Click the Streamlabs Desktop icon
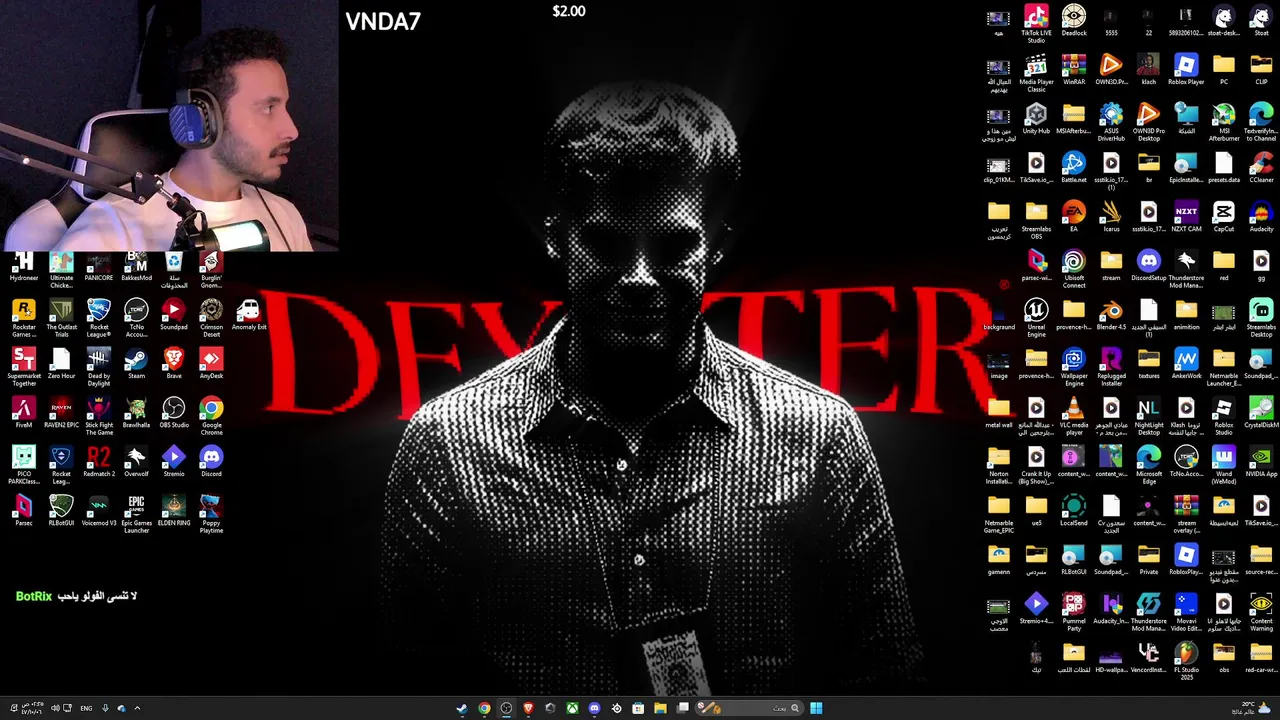 pyautogui.click(x=1261, y=318)
